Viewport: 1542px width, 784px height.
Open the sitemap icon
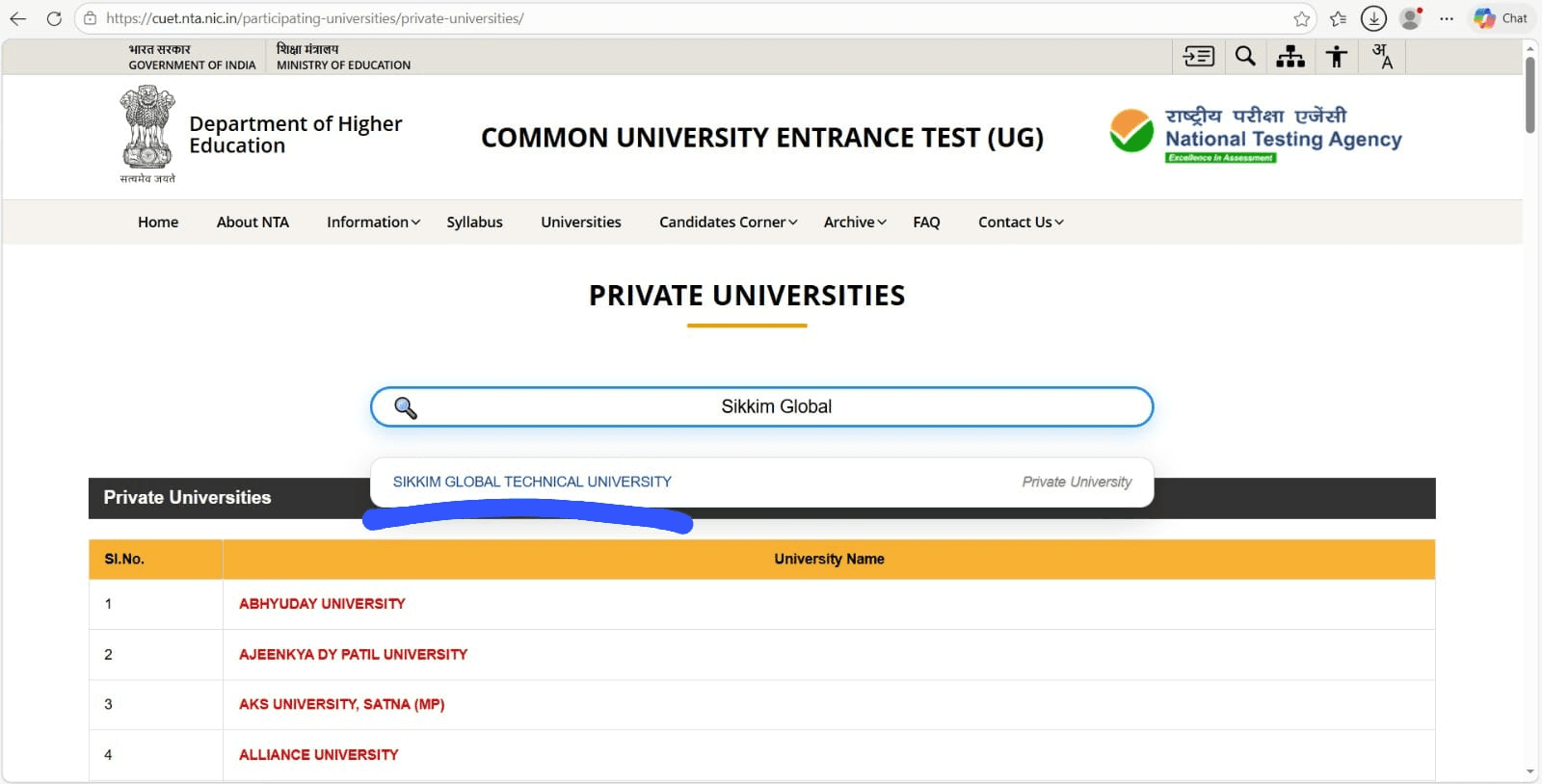[1290, 57]
